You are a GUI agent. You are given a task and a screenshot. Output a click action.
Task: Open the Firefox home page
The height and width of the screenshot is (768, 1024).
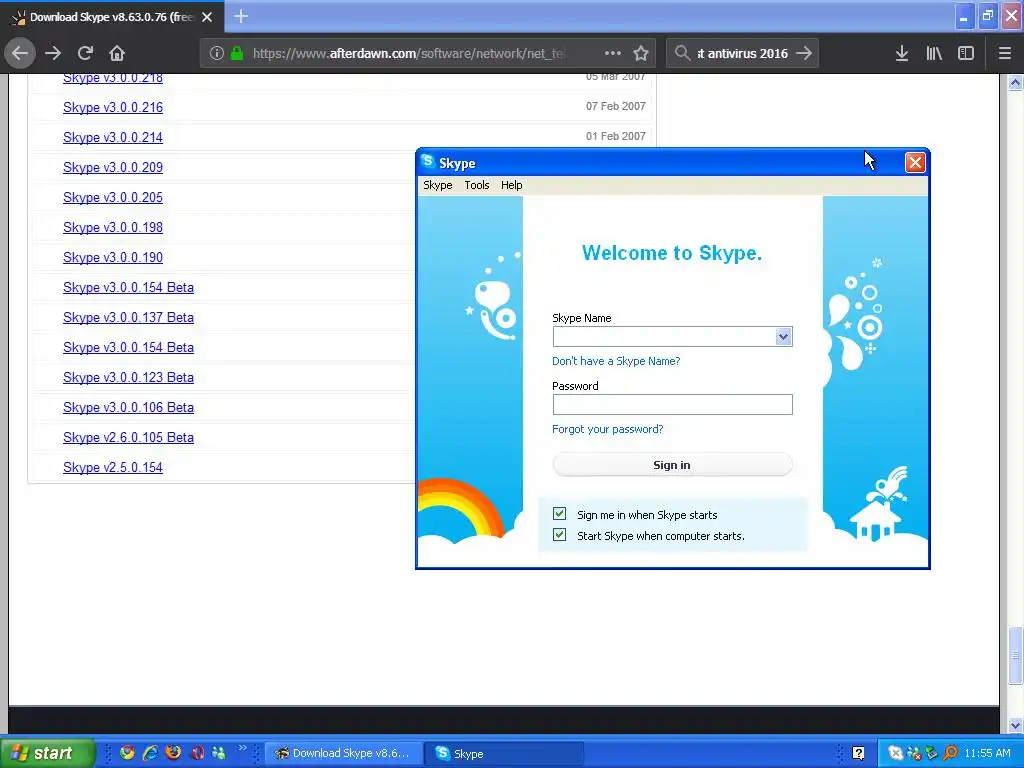(117, 53)
